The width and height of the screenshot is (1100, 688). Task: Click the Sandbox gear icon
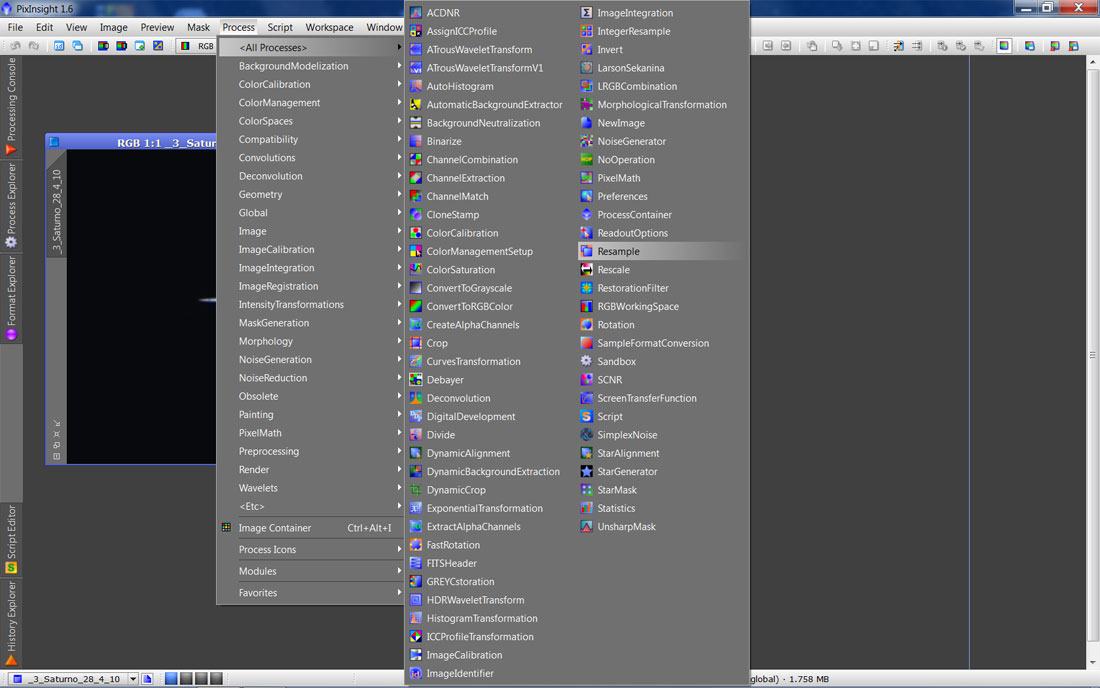coord(586,361)
